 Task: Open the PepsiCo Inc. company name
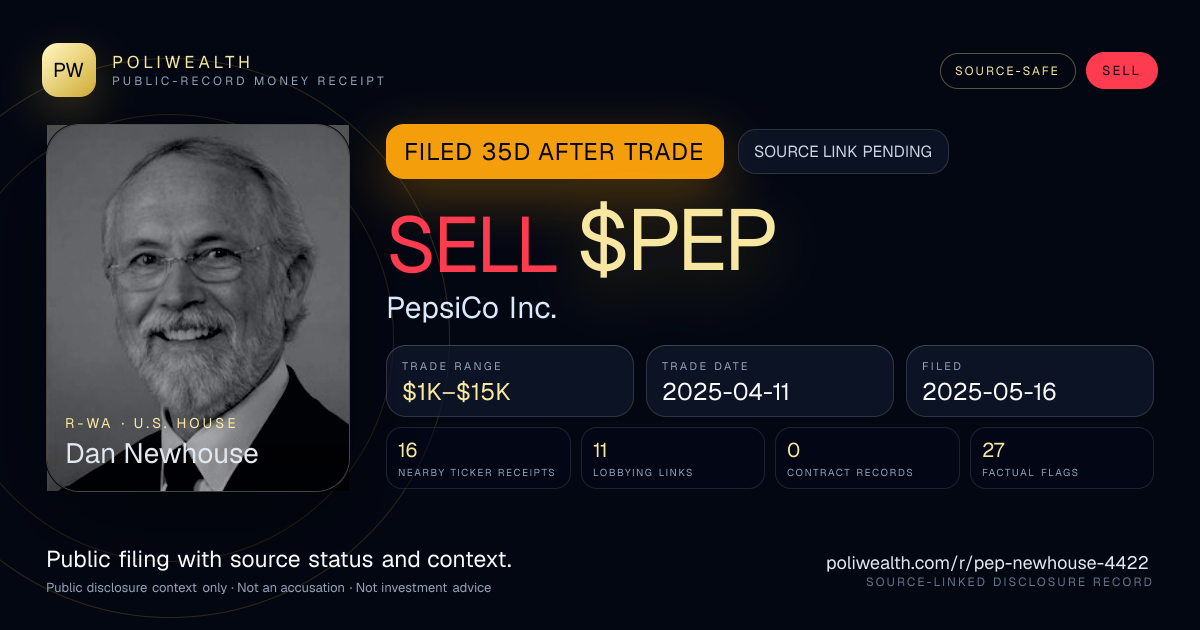pos(471,308)
